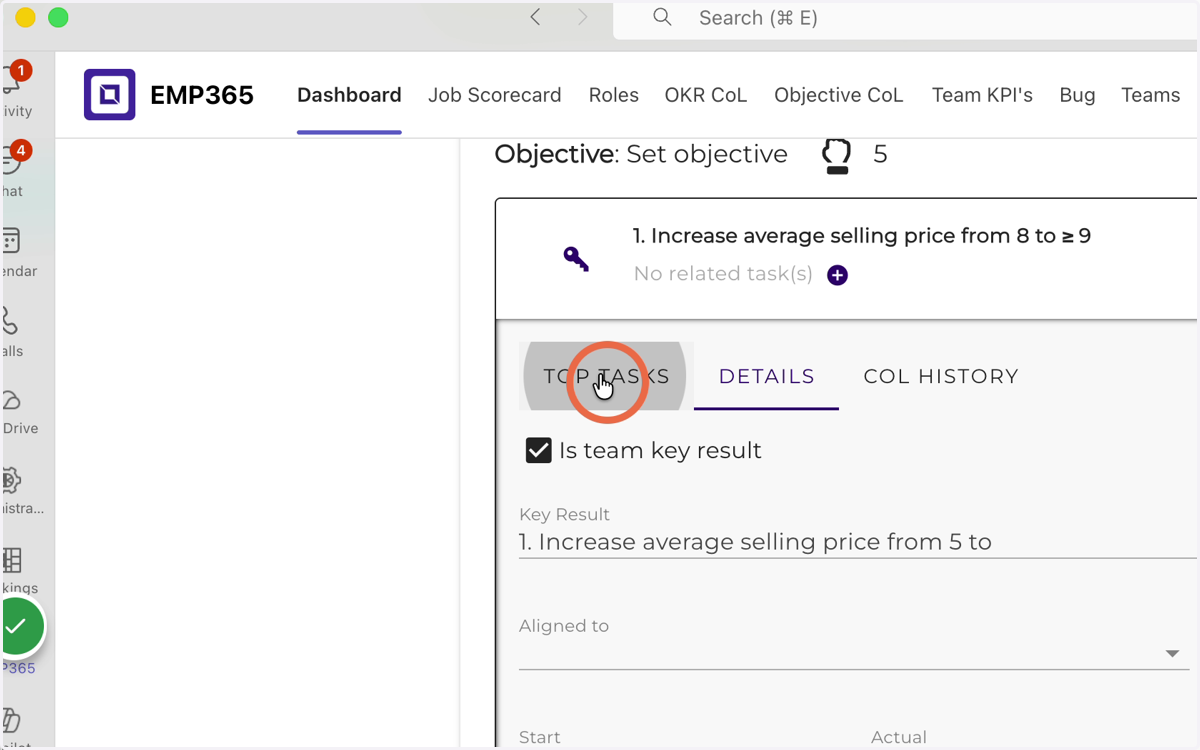Switch to TOP TASKS tab
1200x750 pixels.
tap(606, 376)
